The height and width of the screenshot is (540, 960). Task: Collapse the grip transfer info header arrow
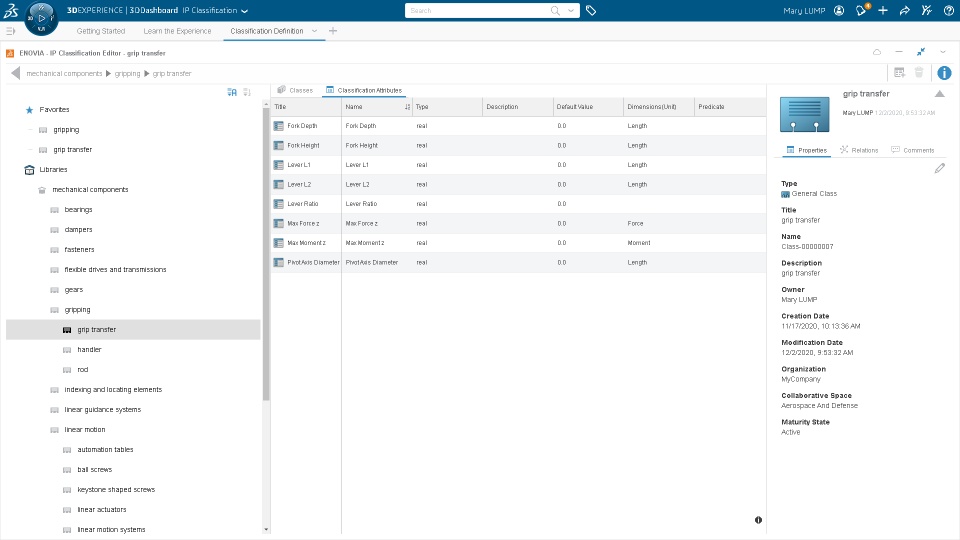pos(939,94)
